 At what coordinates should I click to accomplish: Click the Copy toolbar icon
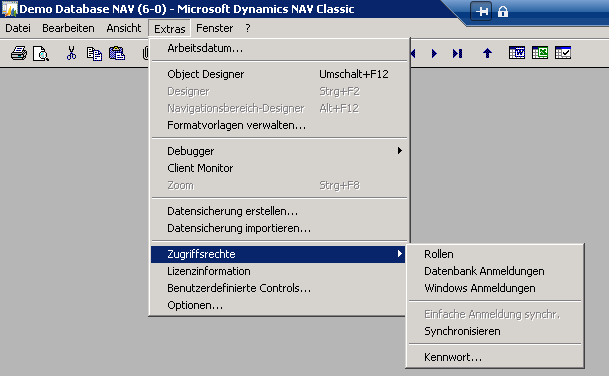click(94, 54)
